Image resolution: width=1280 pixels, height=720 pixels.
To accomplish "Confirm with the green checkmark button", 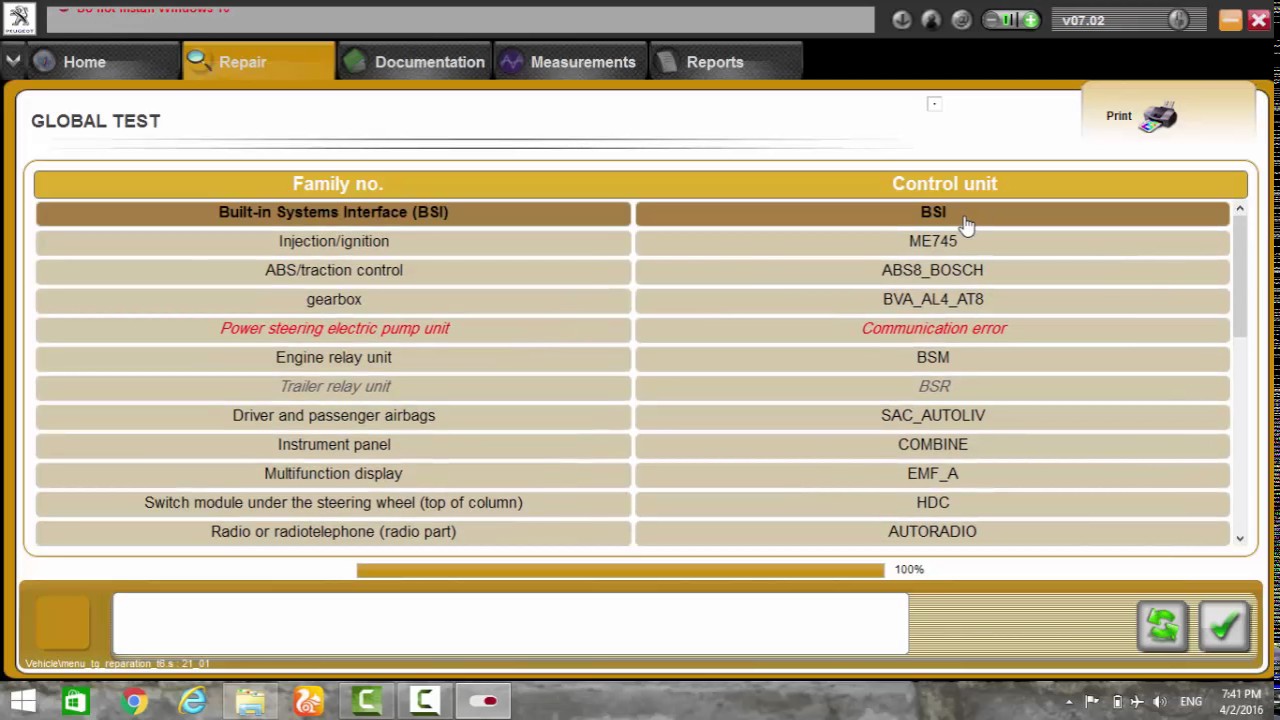I will tap(1225, 626).
